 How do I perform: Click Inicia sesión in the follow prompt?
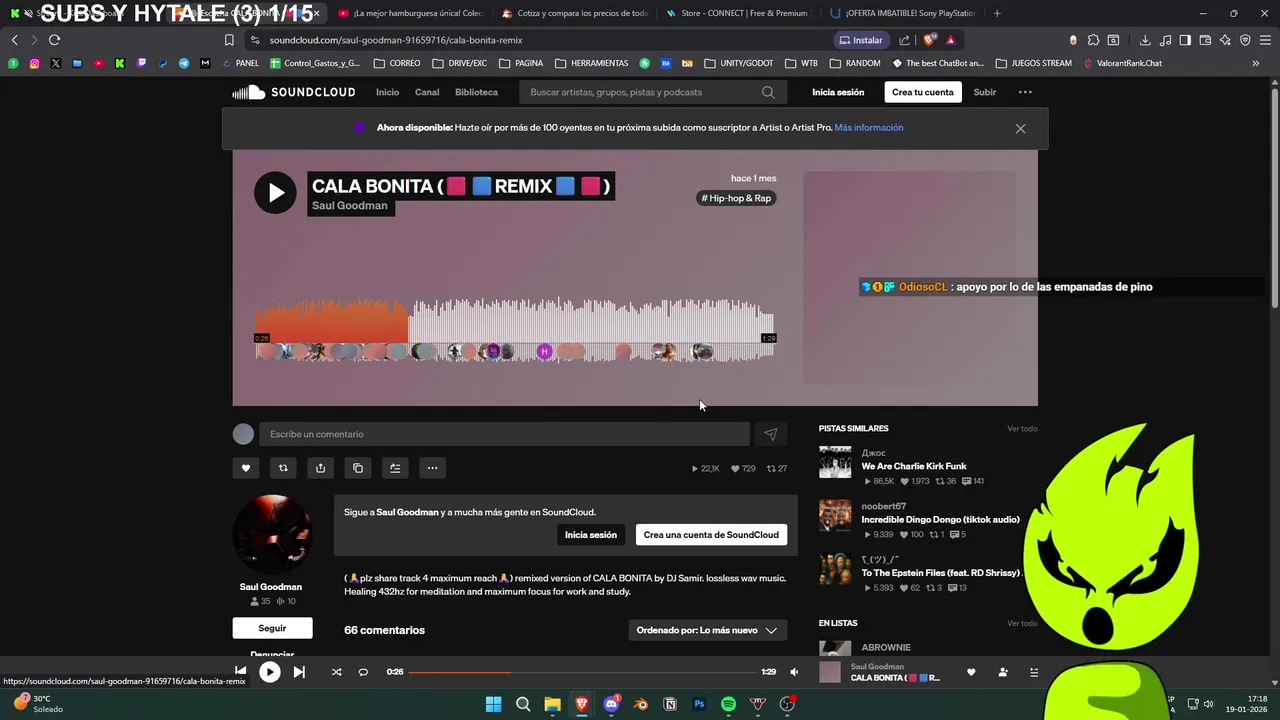pyautogui.click(x=591, y=535)
